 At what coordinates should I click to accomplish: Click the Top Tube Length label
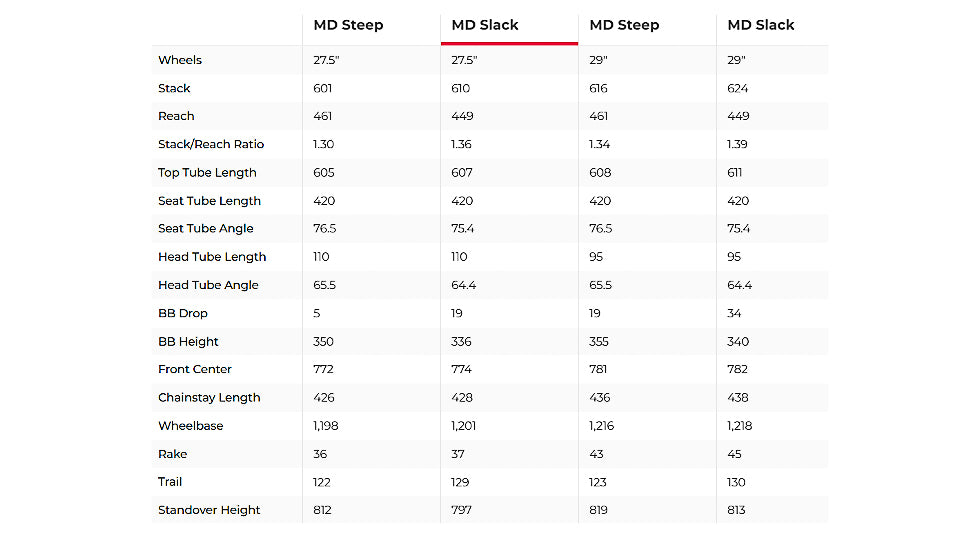(x=207, y=172)
